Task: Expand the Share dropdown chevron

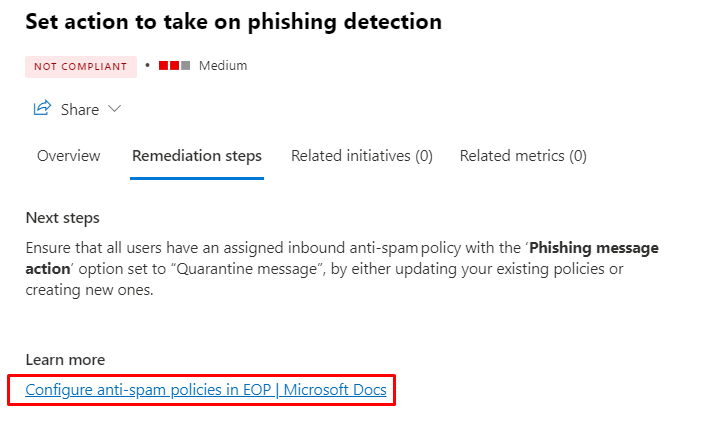Action: [x=114, y=109]
